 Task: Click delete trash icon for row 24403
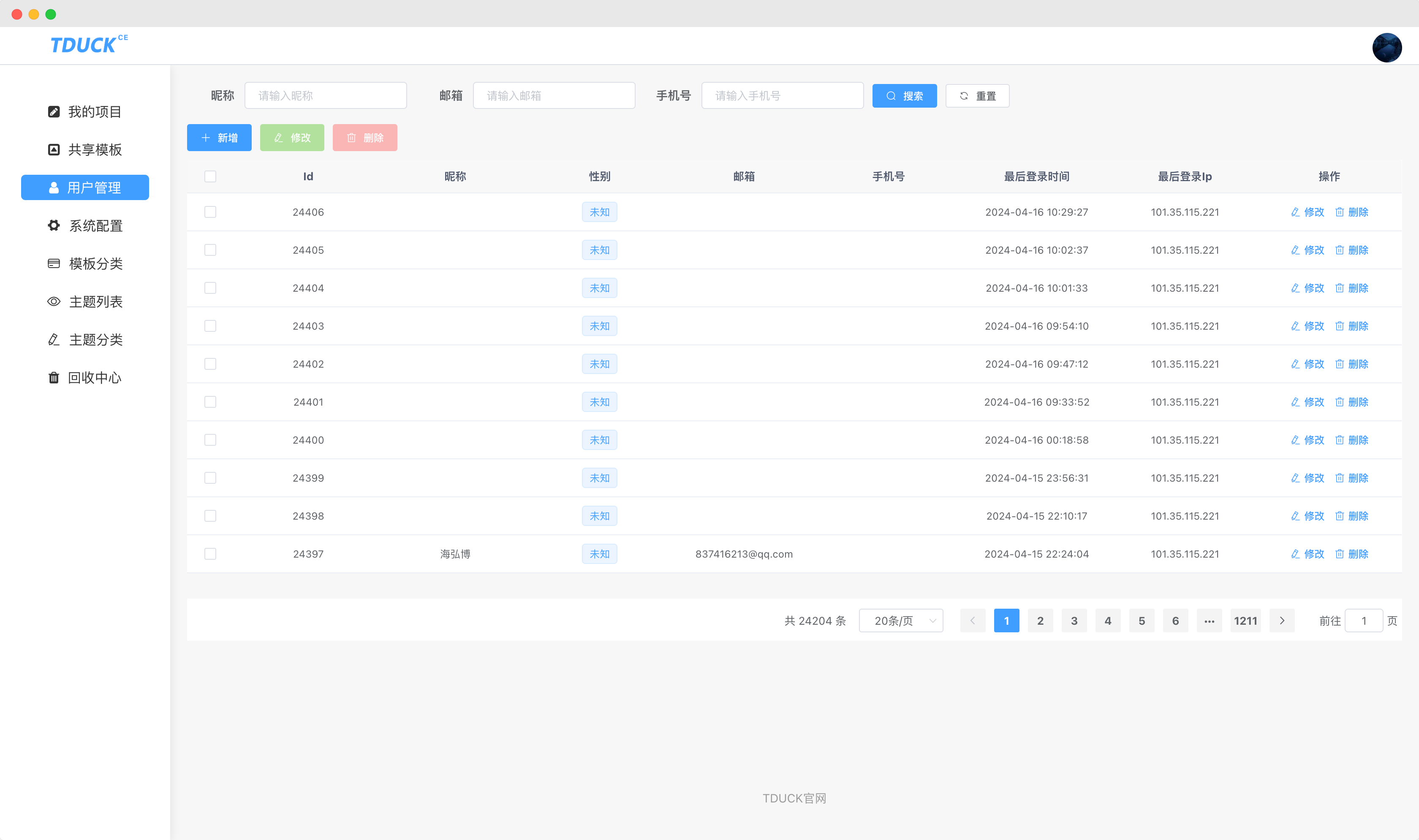tap(1339, 325)
